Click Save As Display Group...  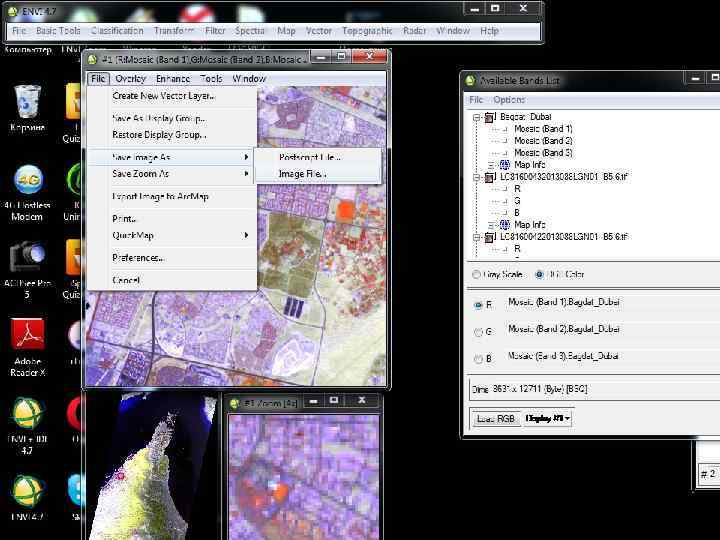170,118
